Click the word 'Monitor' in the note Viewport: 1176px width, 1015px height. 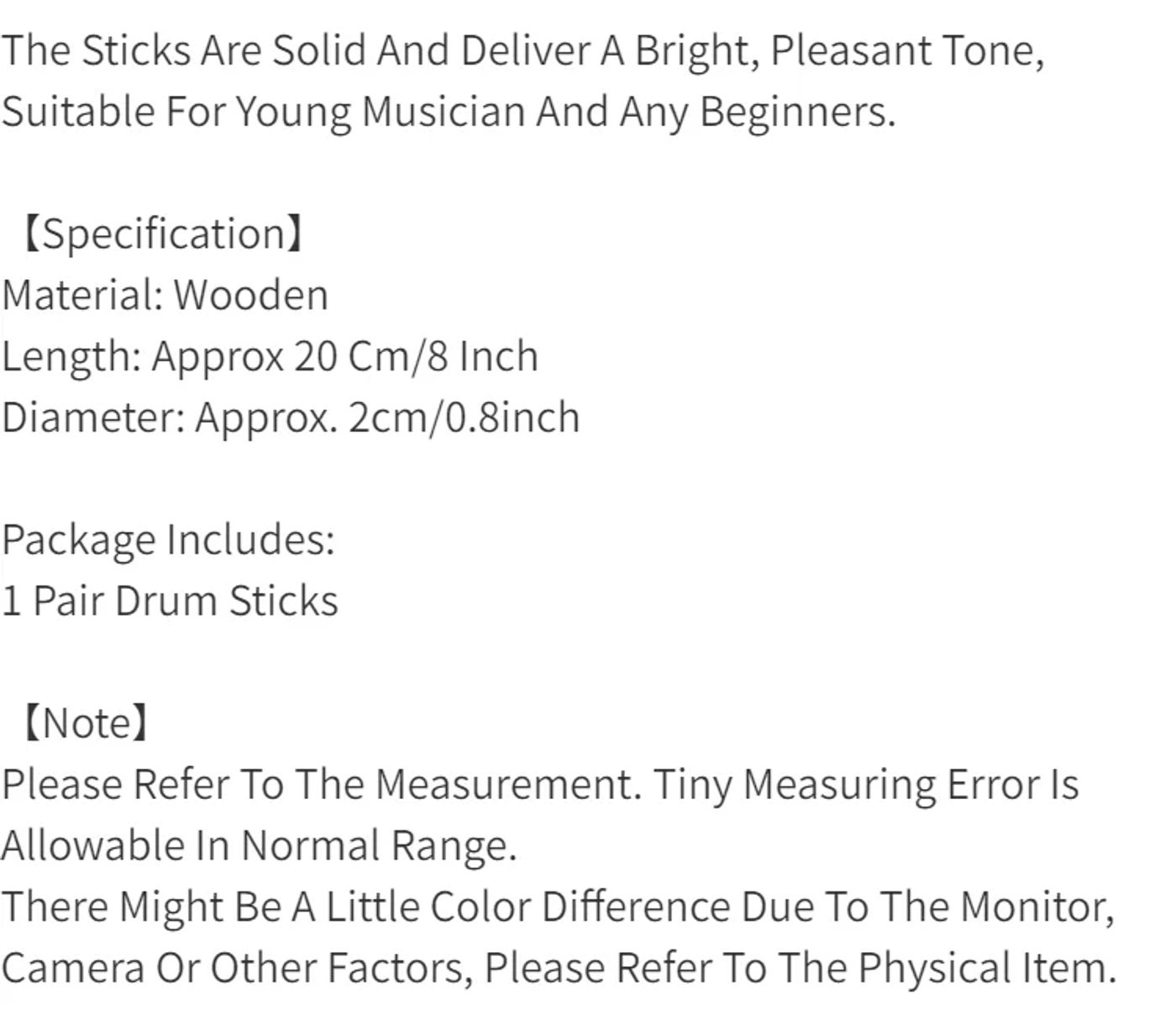point(1037,907)
